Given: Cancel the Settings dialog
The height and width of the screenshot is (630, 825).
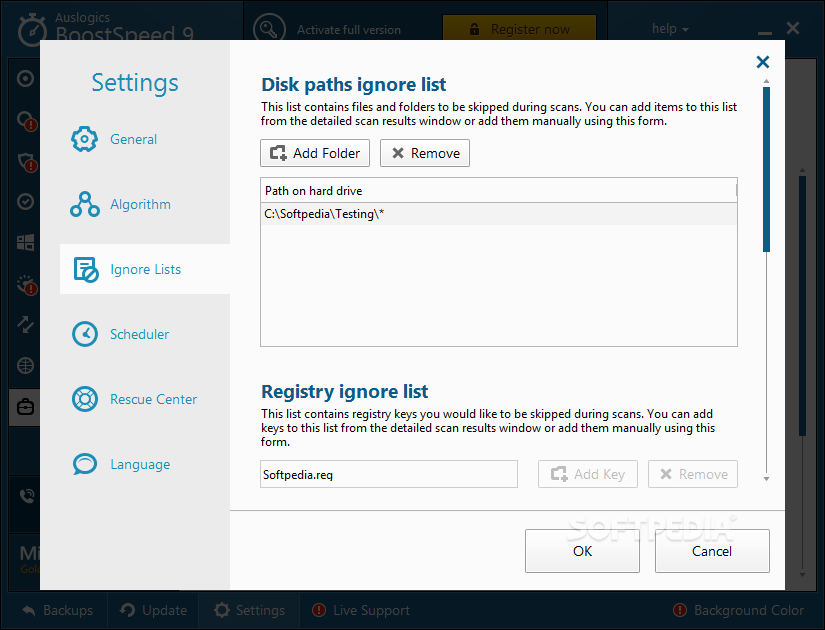Looking at the screenshot, I should [x=712, y=551].
